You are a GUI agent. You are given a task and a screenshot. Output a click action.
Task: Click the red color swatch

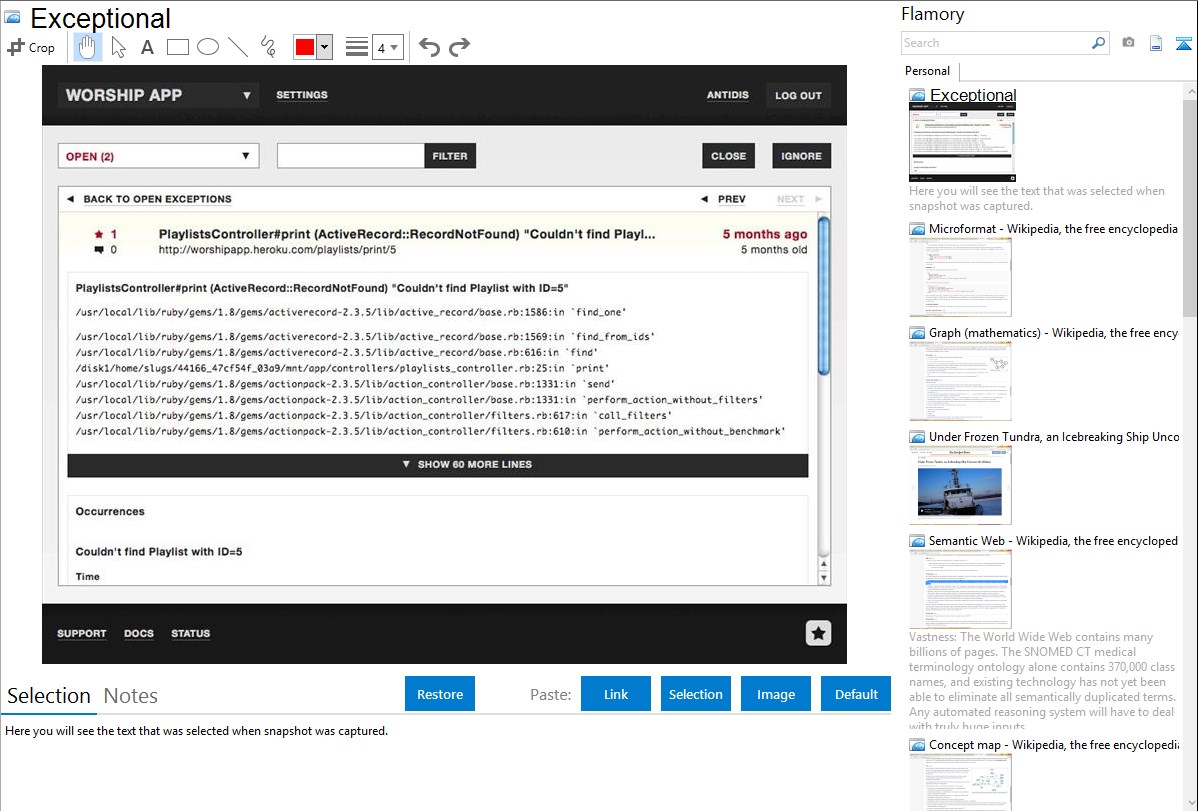(305, 47)
